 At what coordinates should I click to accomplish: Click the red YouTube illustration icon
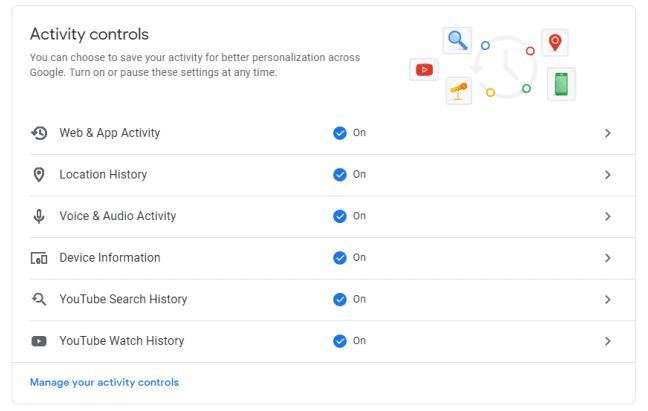424,69
